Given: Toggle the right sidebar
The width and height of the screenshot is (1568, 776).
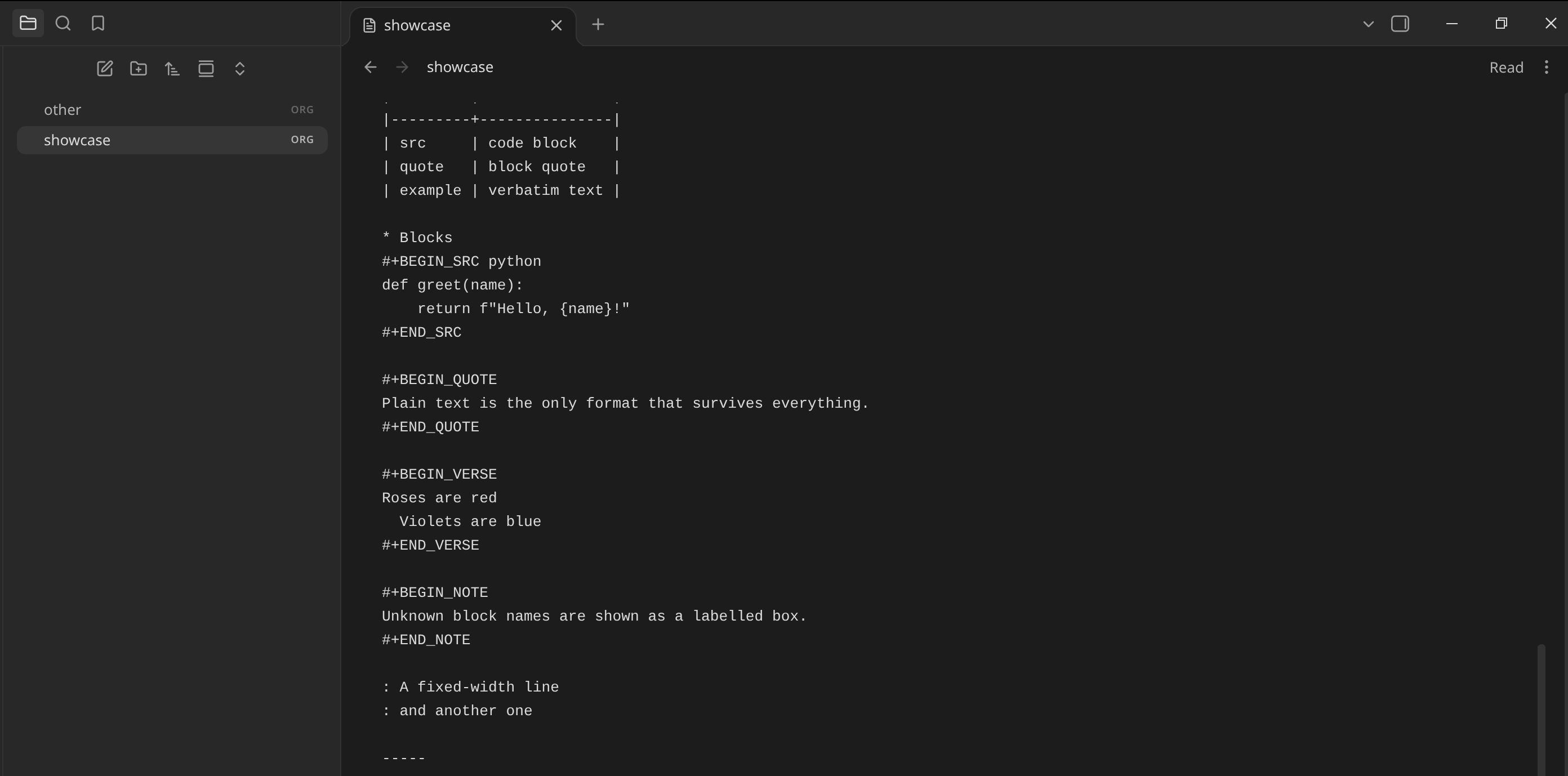Looking at the screenshot, I should tap(1400, 24).
